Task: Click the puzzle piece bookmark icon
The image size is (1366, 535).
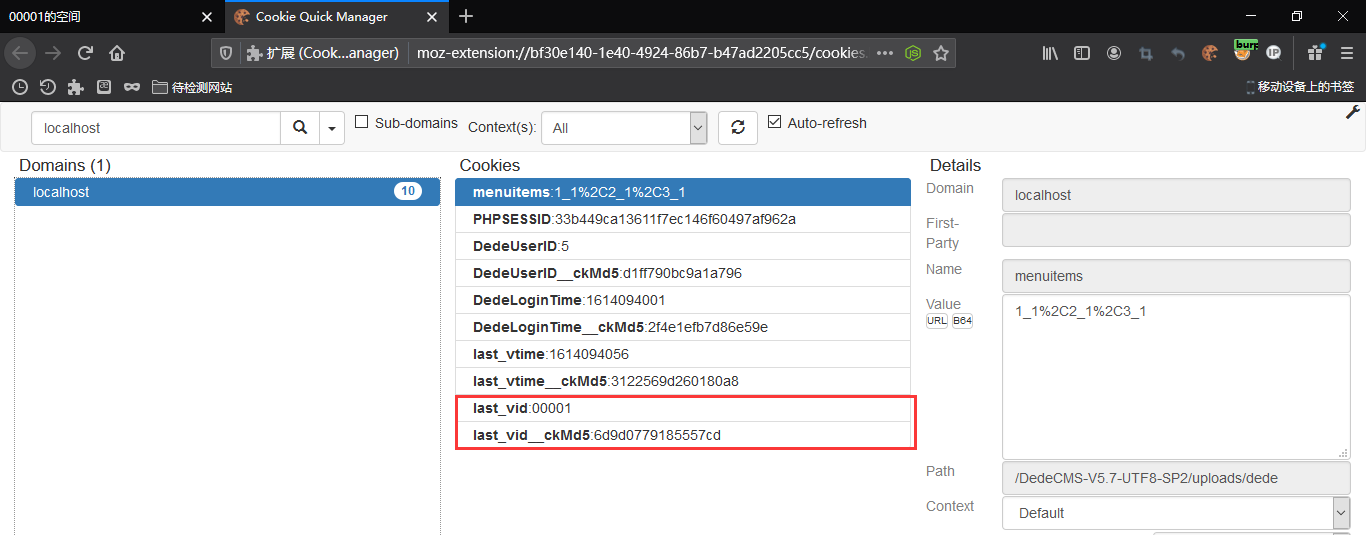Action: click(x=75, y=87)
